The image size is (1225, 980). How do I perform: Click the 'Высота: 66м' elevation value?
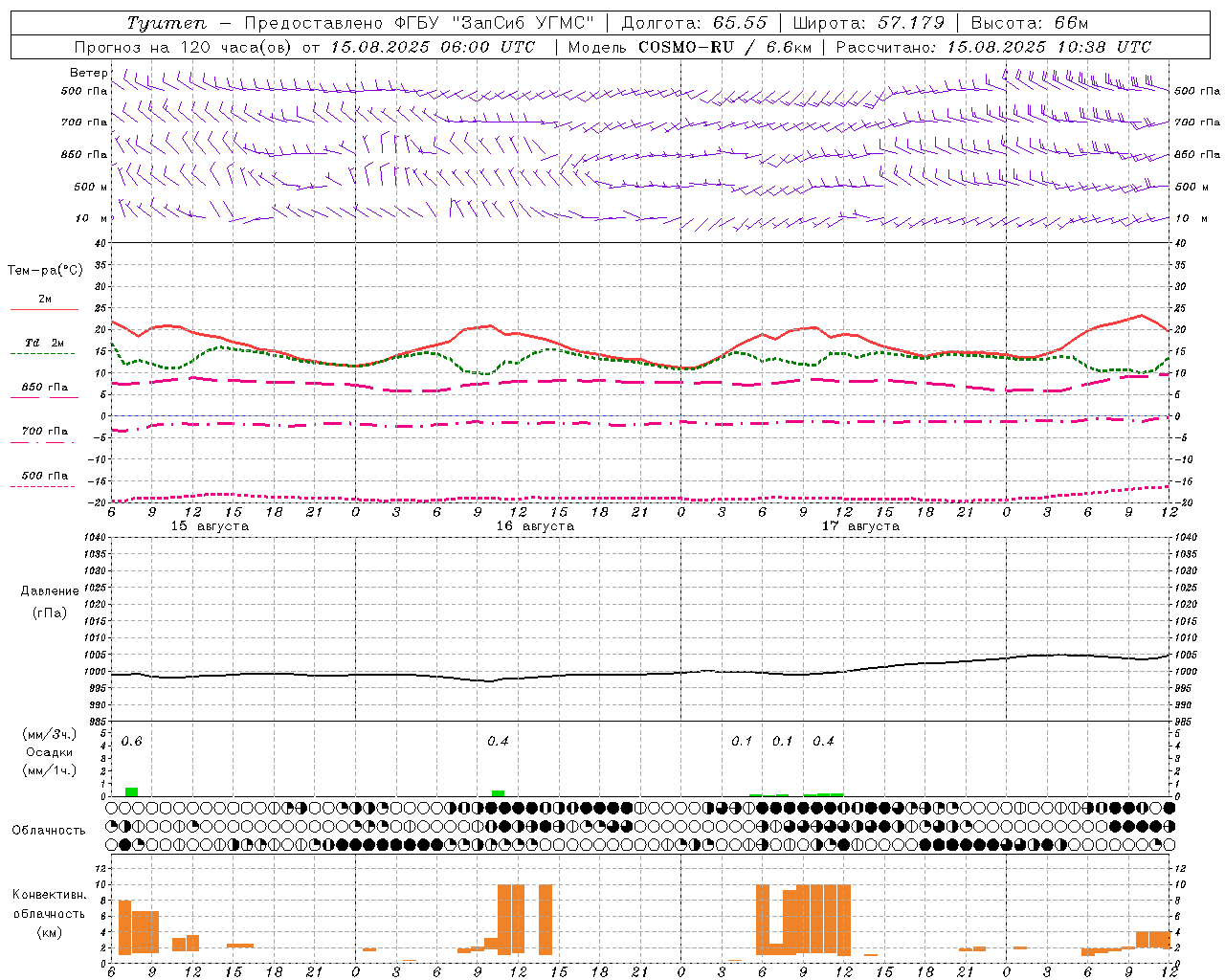[1030, 23]
